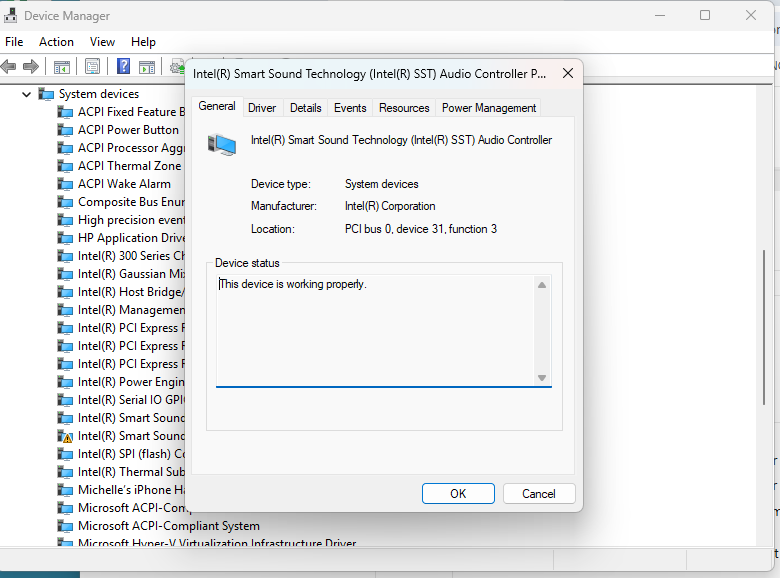Click icon beside Intel(R) Host Bridge
Viewport: 780px width, 578px height.
(x=65, y=292)
